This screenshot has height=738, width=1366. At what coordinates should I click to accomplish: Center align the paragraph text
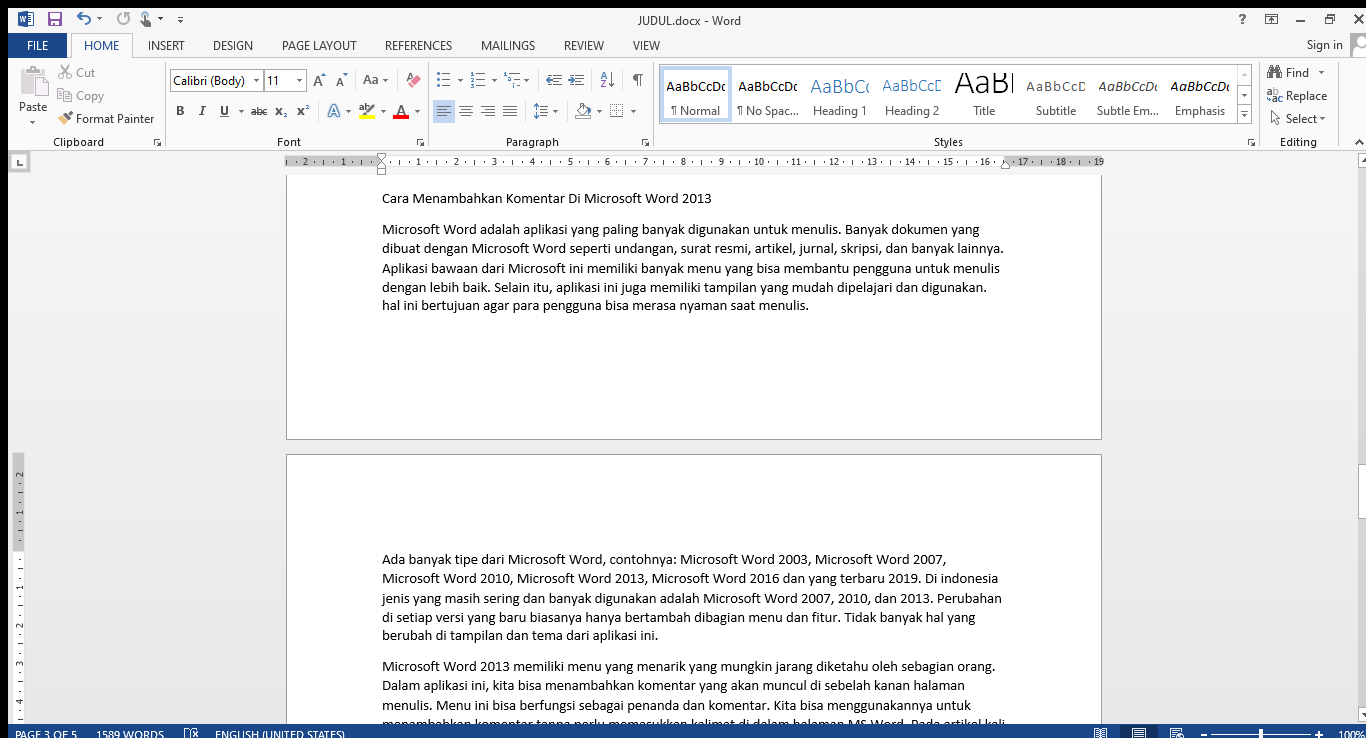click(x=466, y=111)
